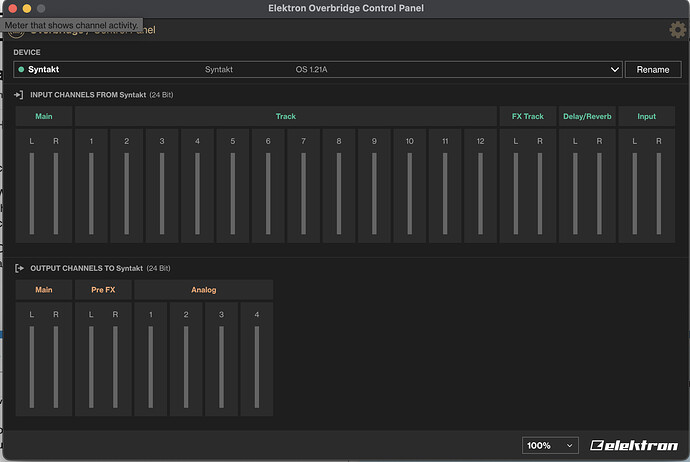Click Input R channel meter
Screen dimensions: 690x462
coord(659,194)
